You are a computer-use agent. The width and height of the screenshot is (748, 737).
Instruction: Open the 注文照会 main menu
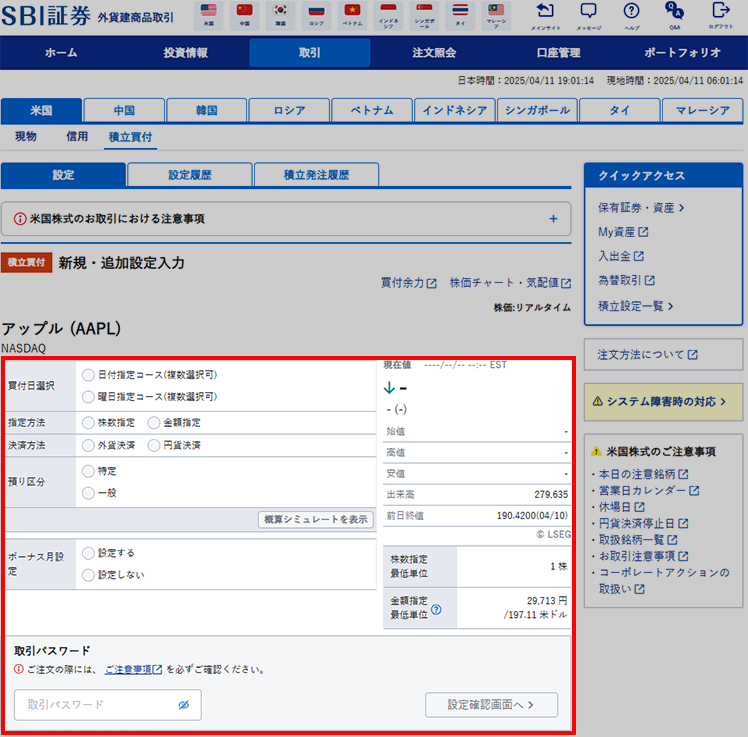[434, 52]
